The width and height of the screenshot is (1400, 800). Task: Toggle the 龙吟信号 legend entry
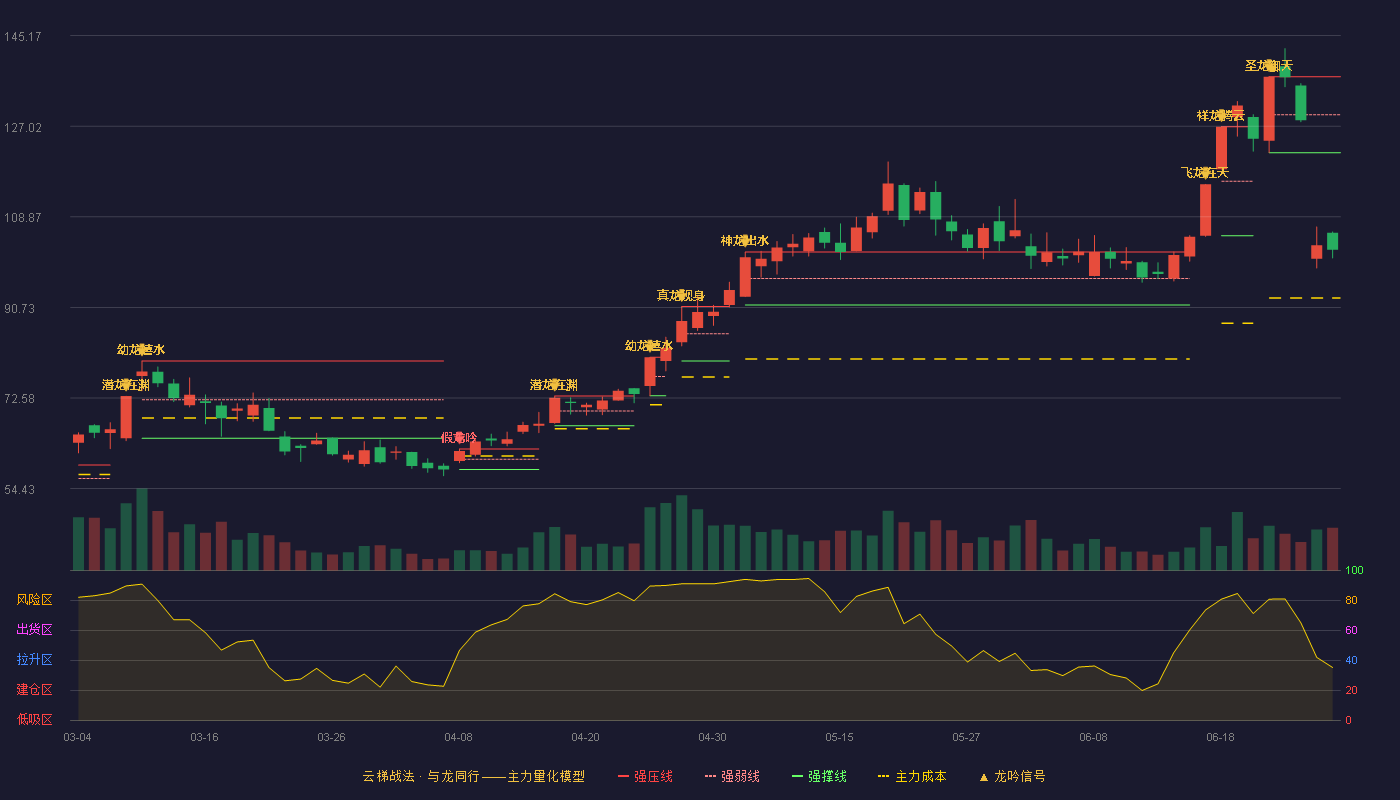tap(1012, 776)
